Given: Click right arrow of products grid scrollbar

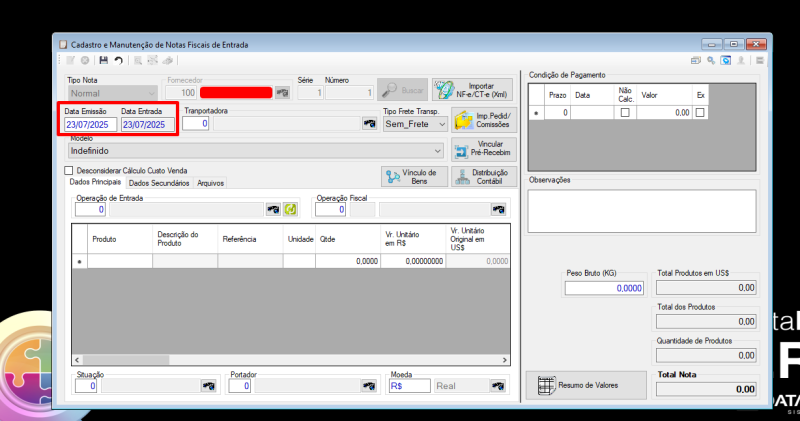Looking at the screenshot, I should coord(505,360).
